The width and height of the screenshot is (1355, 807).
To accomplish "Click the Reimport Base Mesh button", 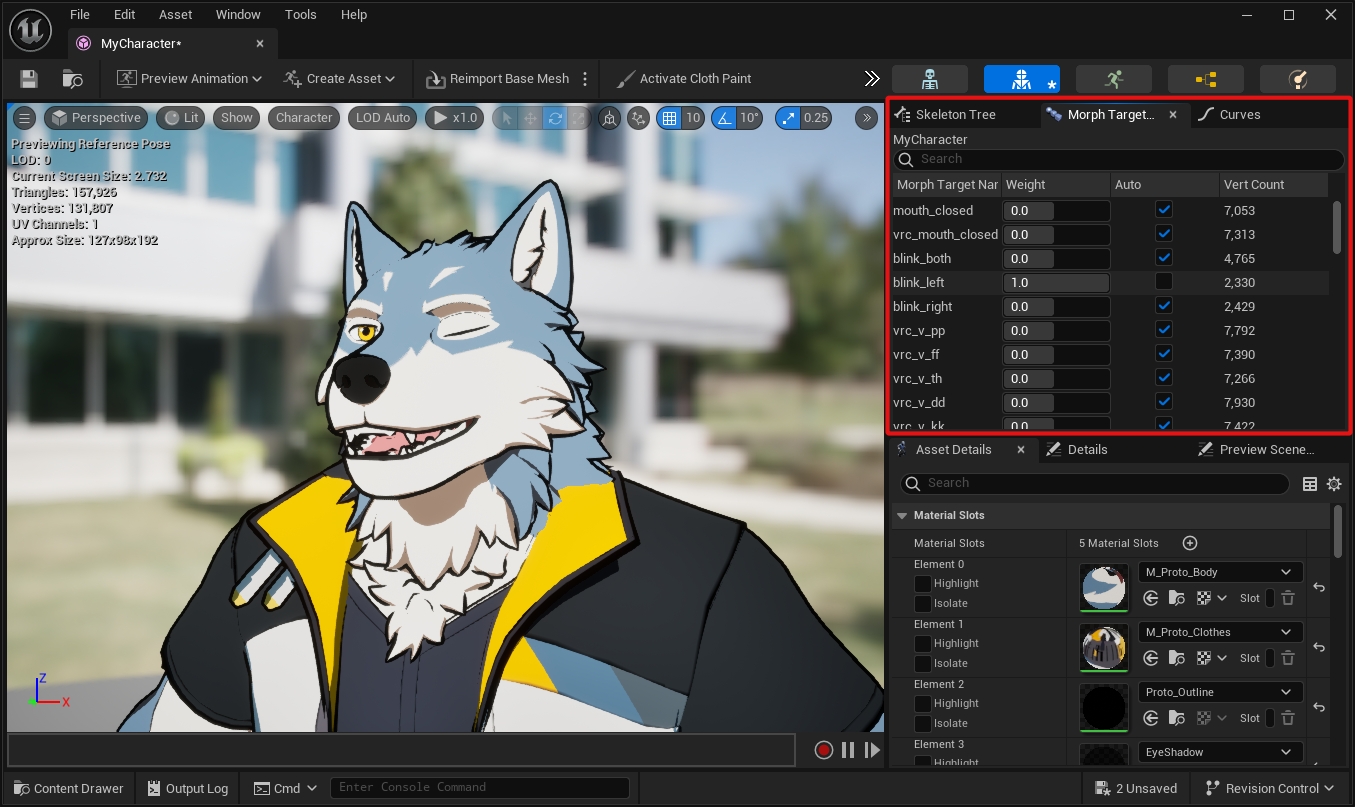I will point(497,79).
